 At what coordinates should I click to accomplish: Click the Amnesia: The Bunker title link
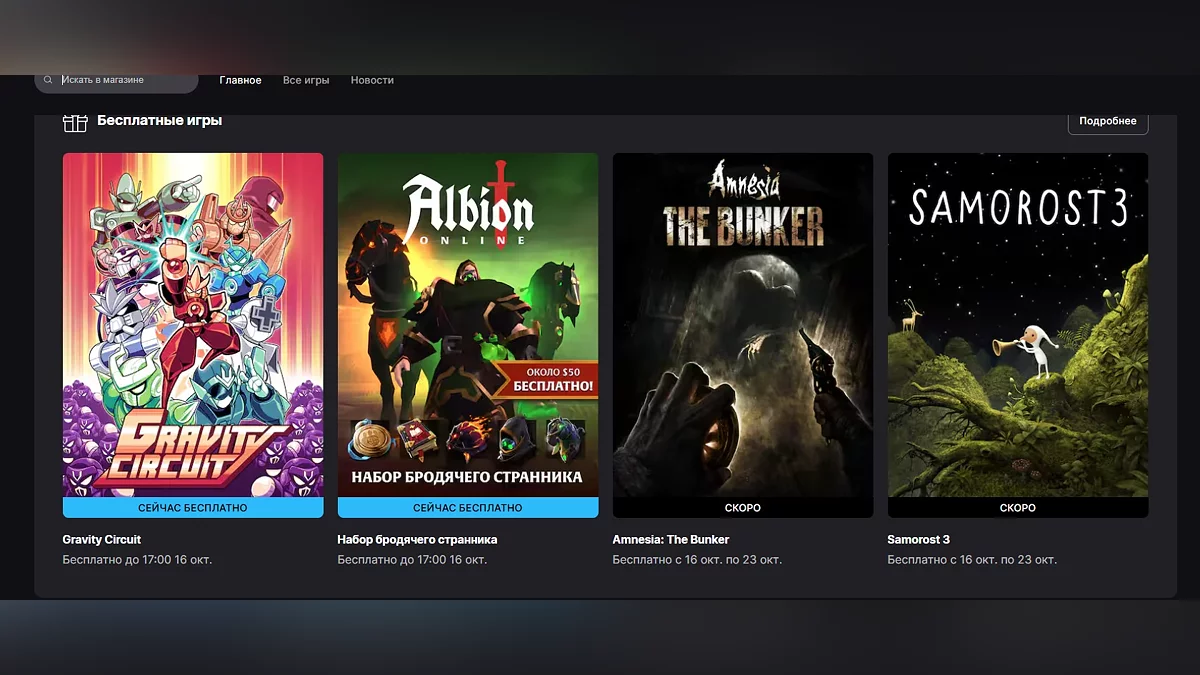(x=671, y=540)
